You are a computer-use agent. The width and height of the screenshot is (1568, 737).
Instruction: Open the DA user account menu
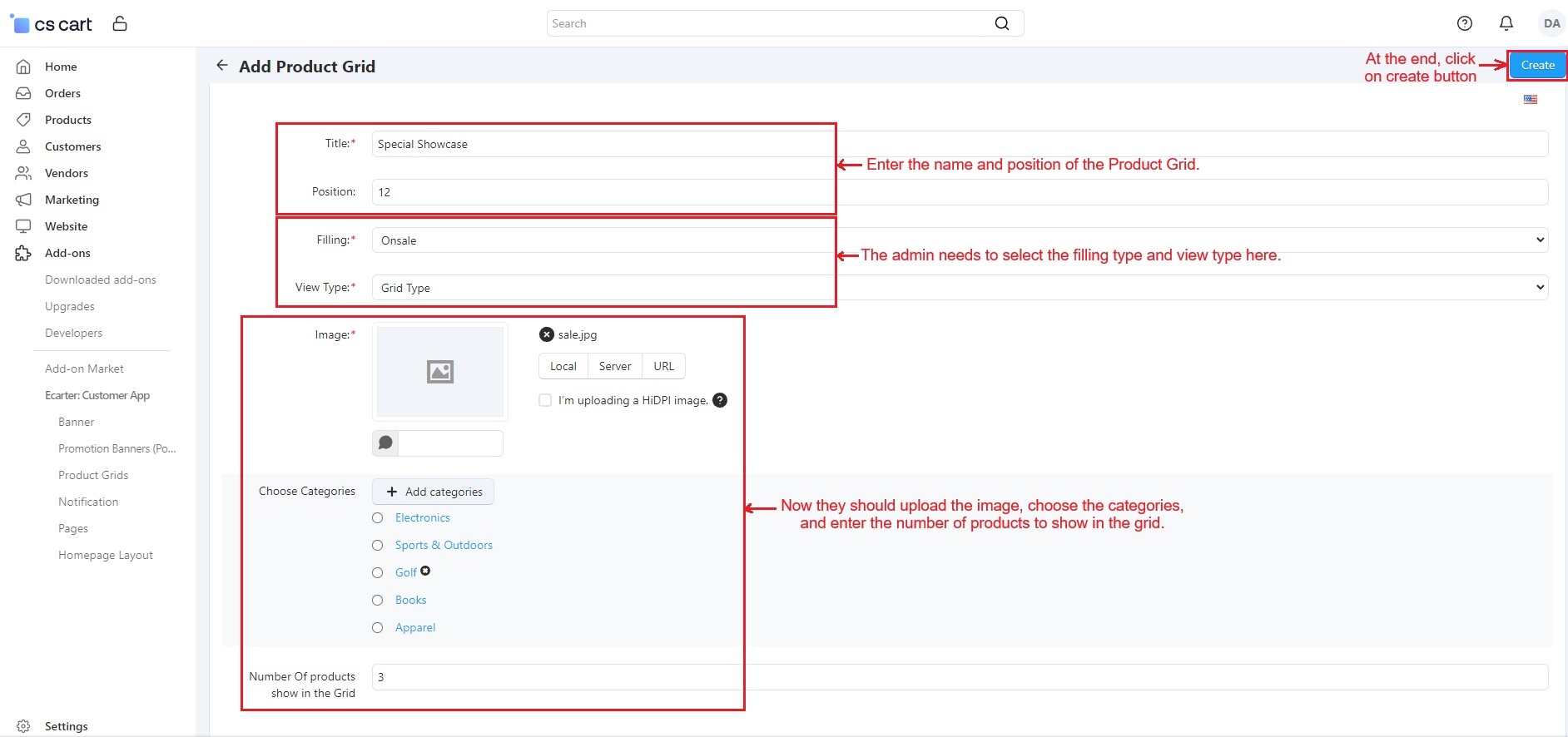tap(1551, 23)
